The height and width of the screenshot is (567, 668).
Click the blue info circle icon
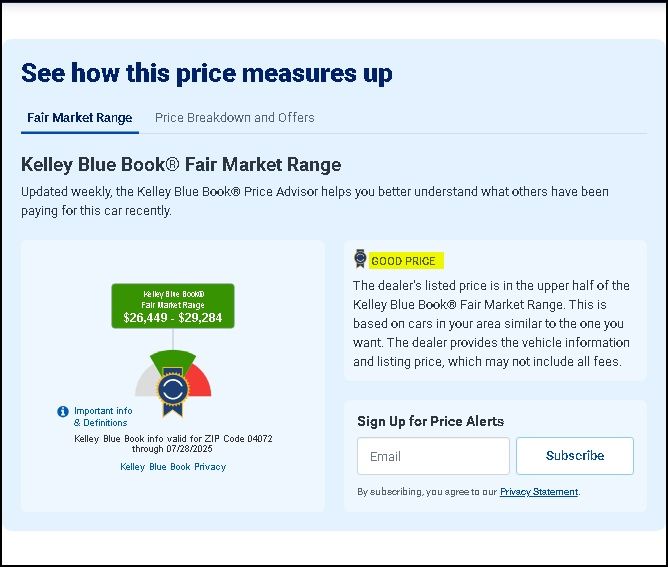click(63, 412)
